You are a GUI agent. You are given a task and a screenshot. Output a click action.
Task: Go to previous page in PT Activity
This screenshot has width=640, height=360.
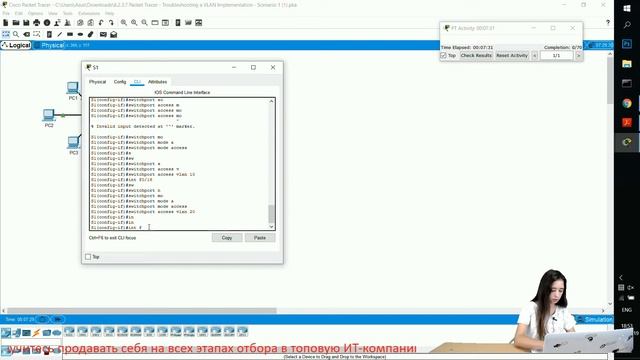click(535, 56)
